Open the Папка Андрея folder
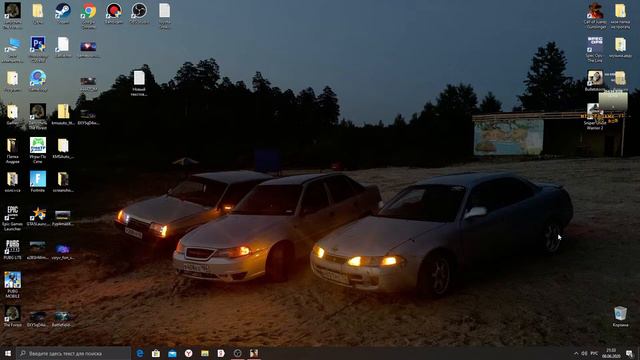 click(x=12, y=150)
